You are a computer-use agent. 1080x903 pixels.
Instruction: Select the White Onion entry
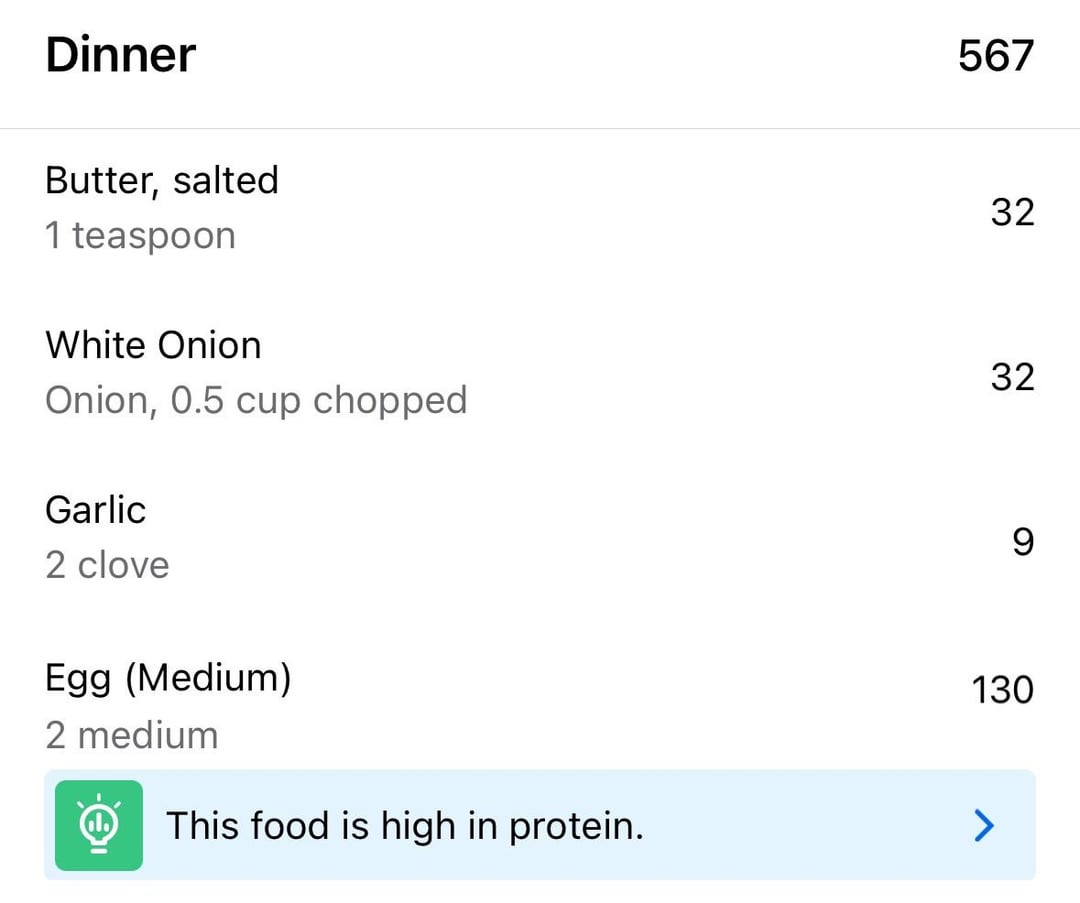pyautogui.click(x=540, y=373)
